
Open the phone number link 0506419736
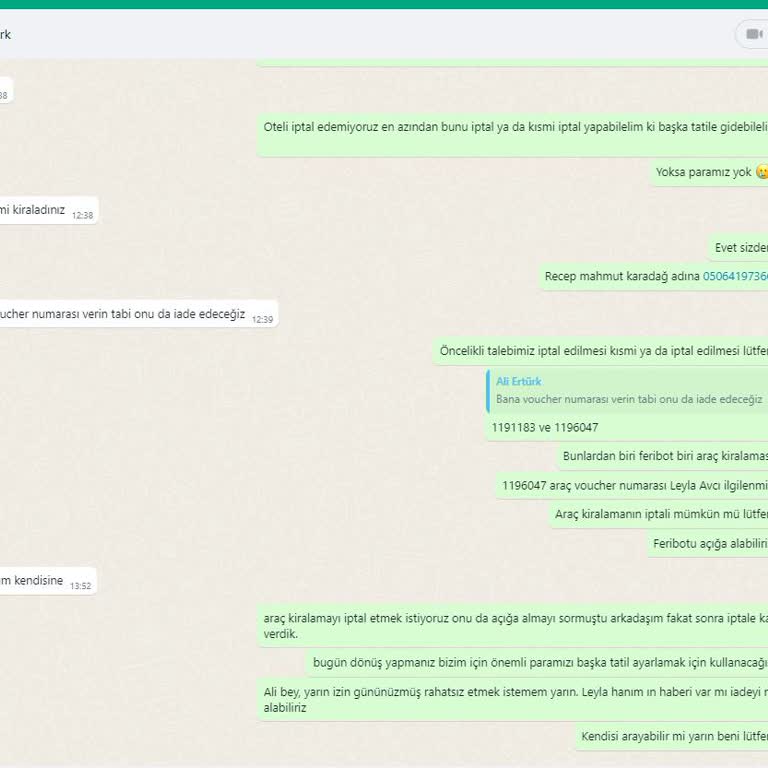pyautogui.click(x=735, y=276)
